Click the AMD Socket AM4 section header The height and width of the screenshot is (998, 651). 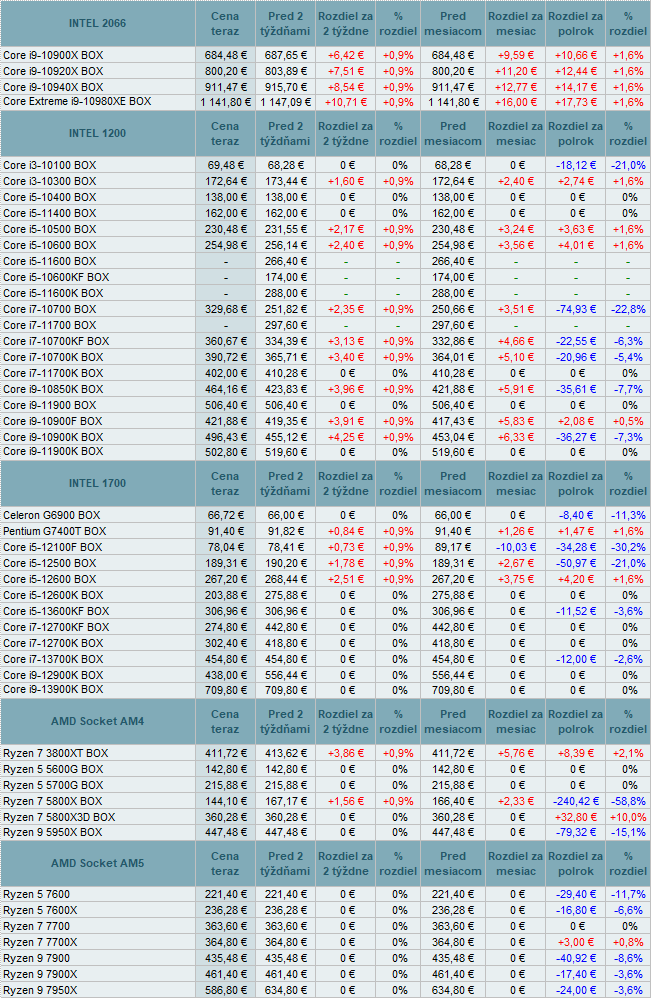(x=97, y=722)
